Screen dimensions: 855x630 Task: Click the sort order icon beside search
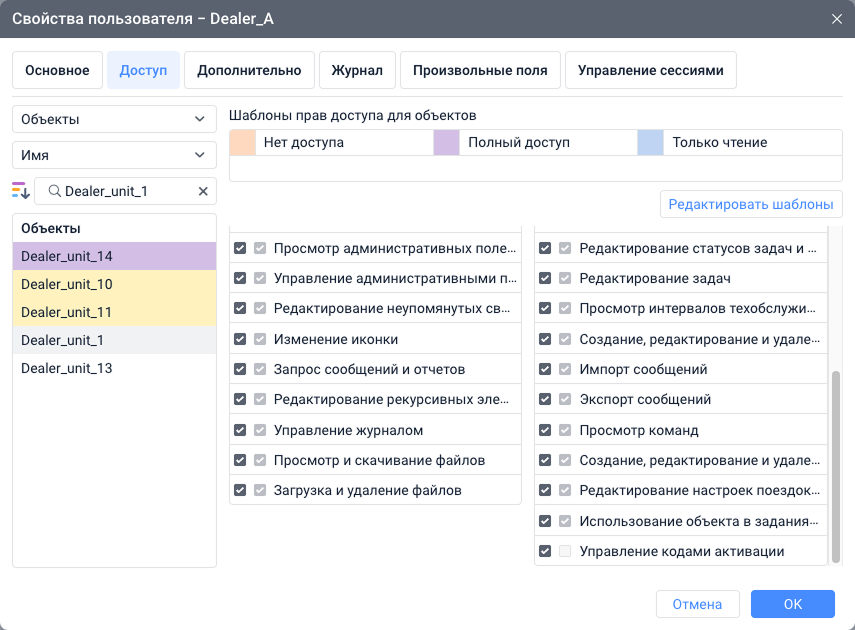(x=21, y=191)
